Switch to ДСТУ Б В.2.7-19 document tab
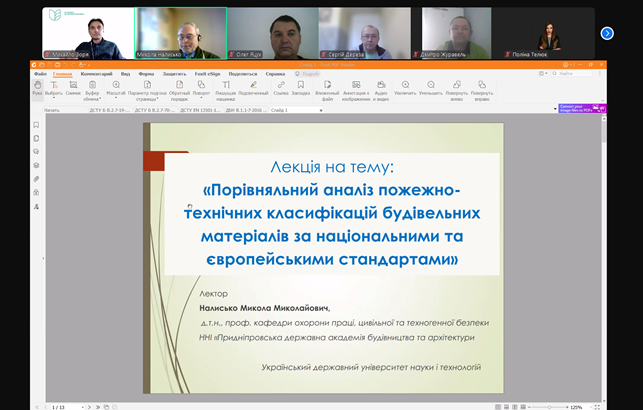Viewport: 643px width, 410px height. pyautogui.click(x=110, y=110)
